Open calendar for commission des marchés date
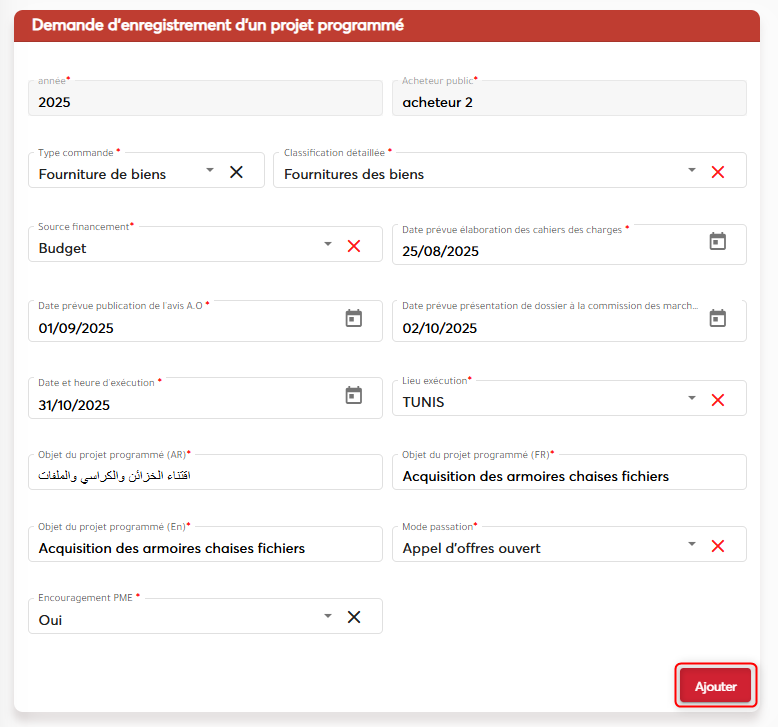The width and height of the screenshot is (778, 727). click(x=717, y=318)
